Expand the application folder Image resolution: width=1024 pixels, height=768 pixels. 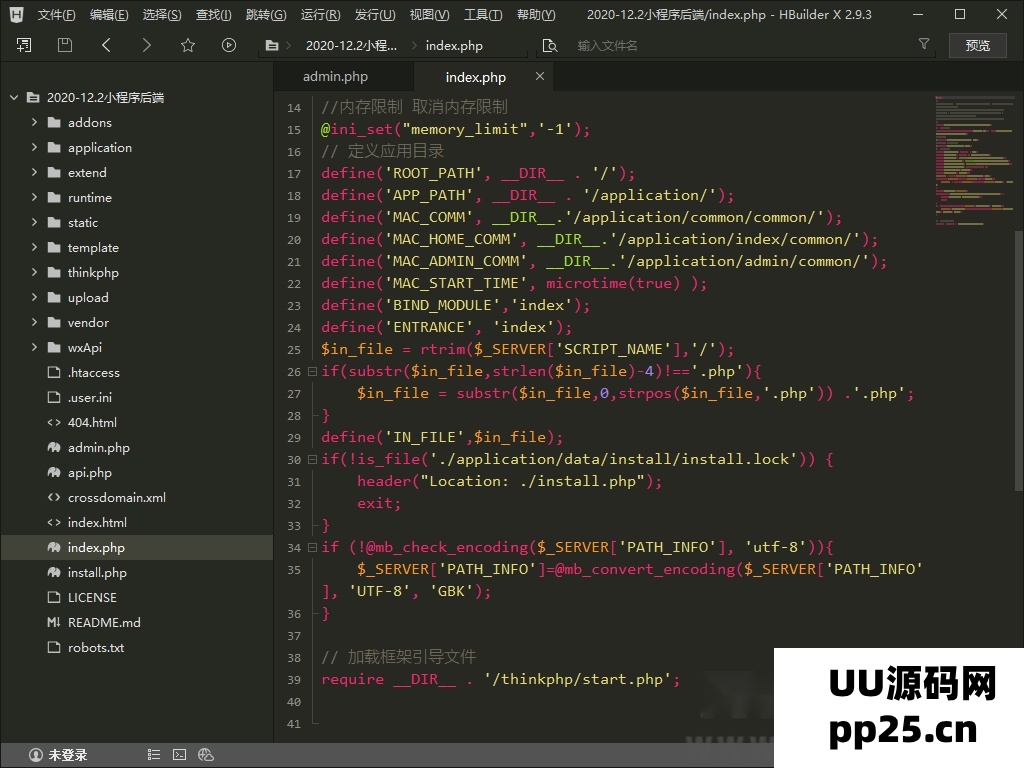[x=34, y=147]
